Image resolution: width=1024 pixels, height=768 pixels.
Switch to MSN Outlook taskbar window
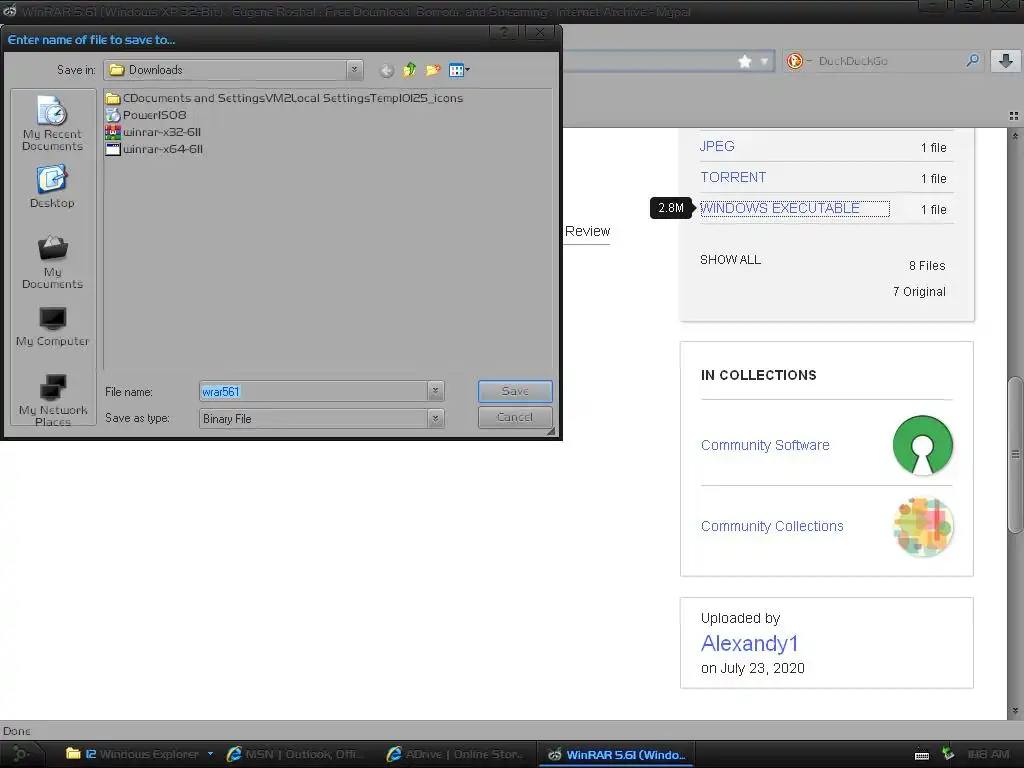[x=295, y=754]
